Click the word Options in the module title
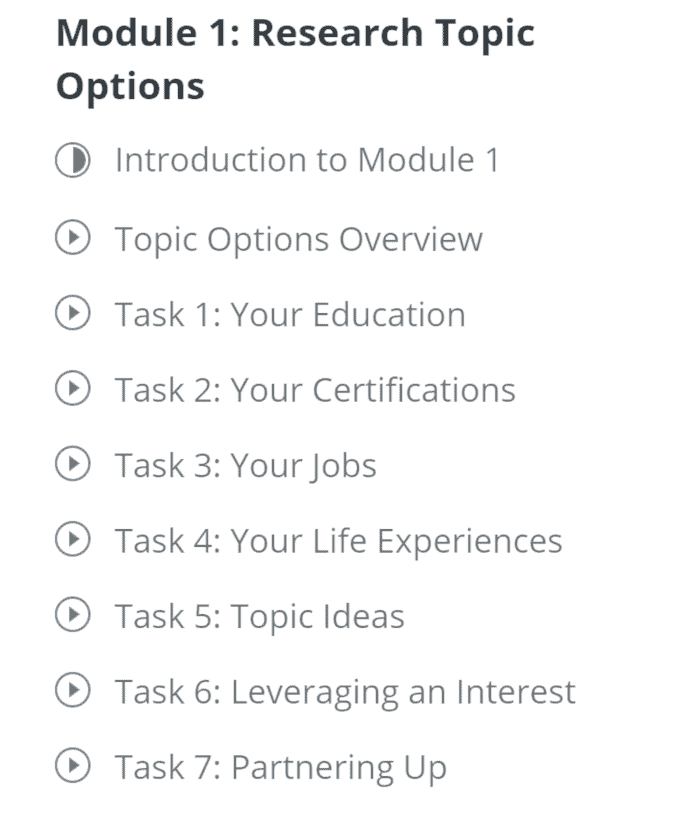The height and width of the screenshot is (814, 700). (130, 87)
